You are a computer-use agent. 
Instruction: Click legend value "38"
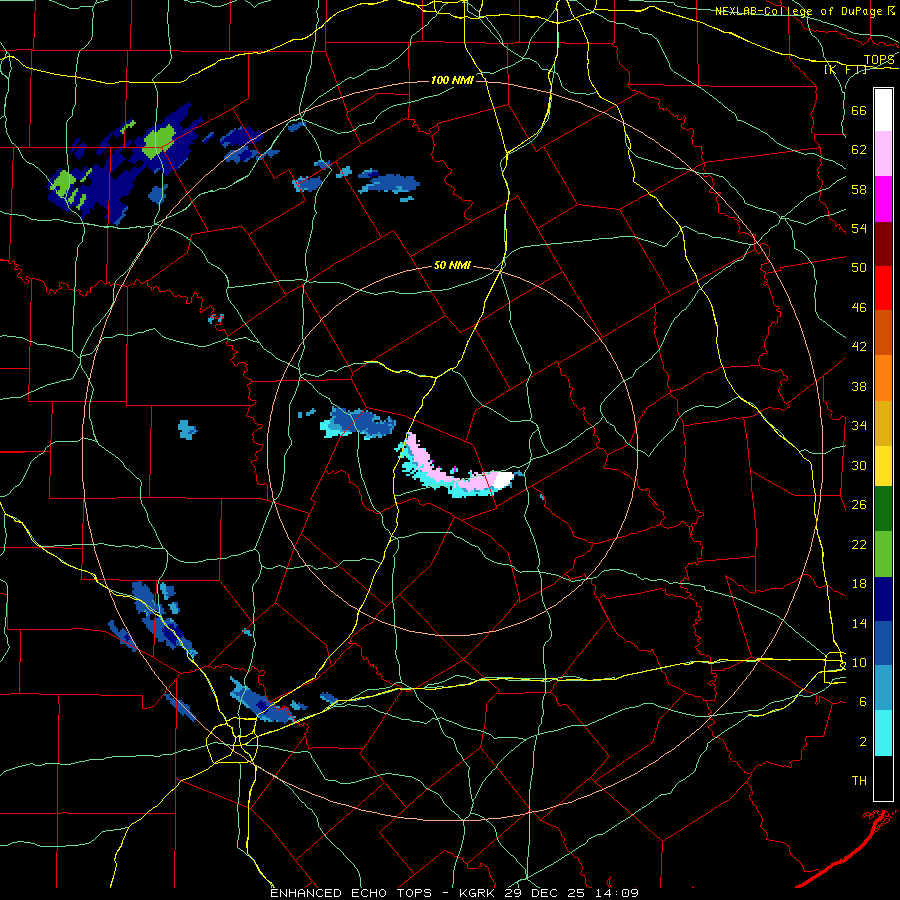tap(859, 386)
